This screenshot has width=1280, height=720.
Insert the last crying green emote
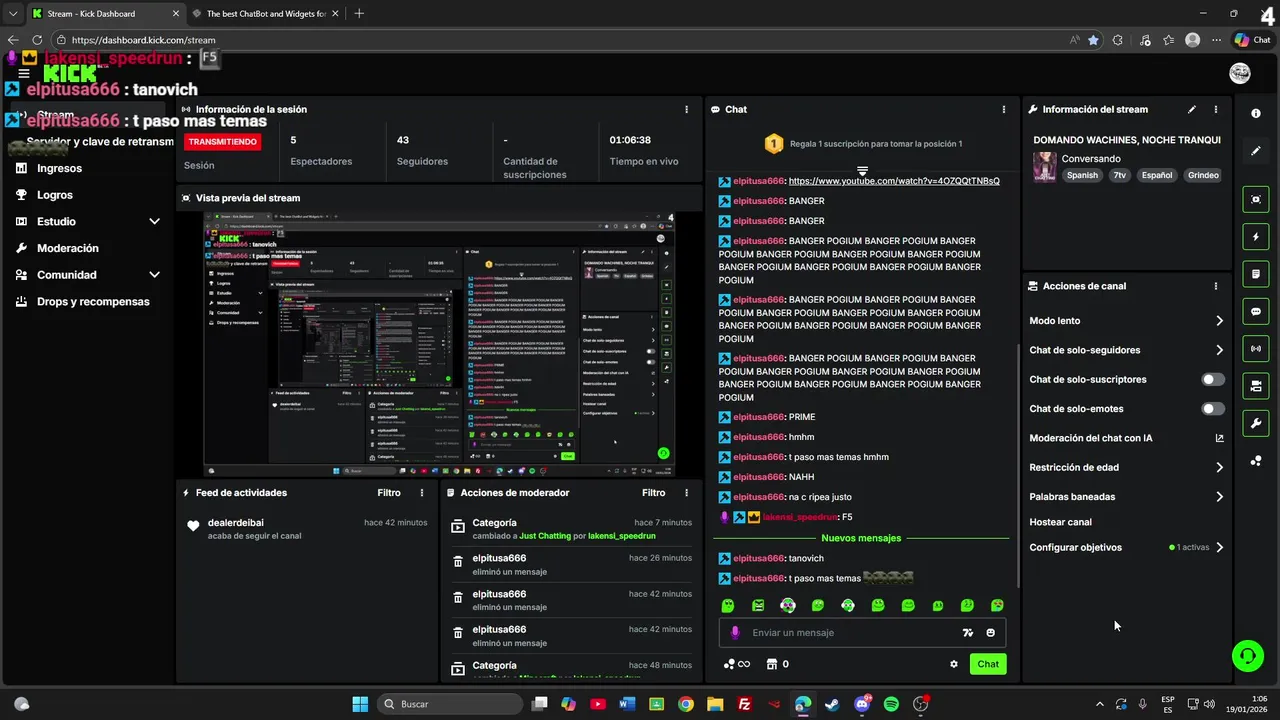point(997,606)
